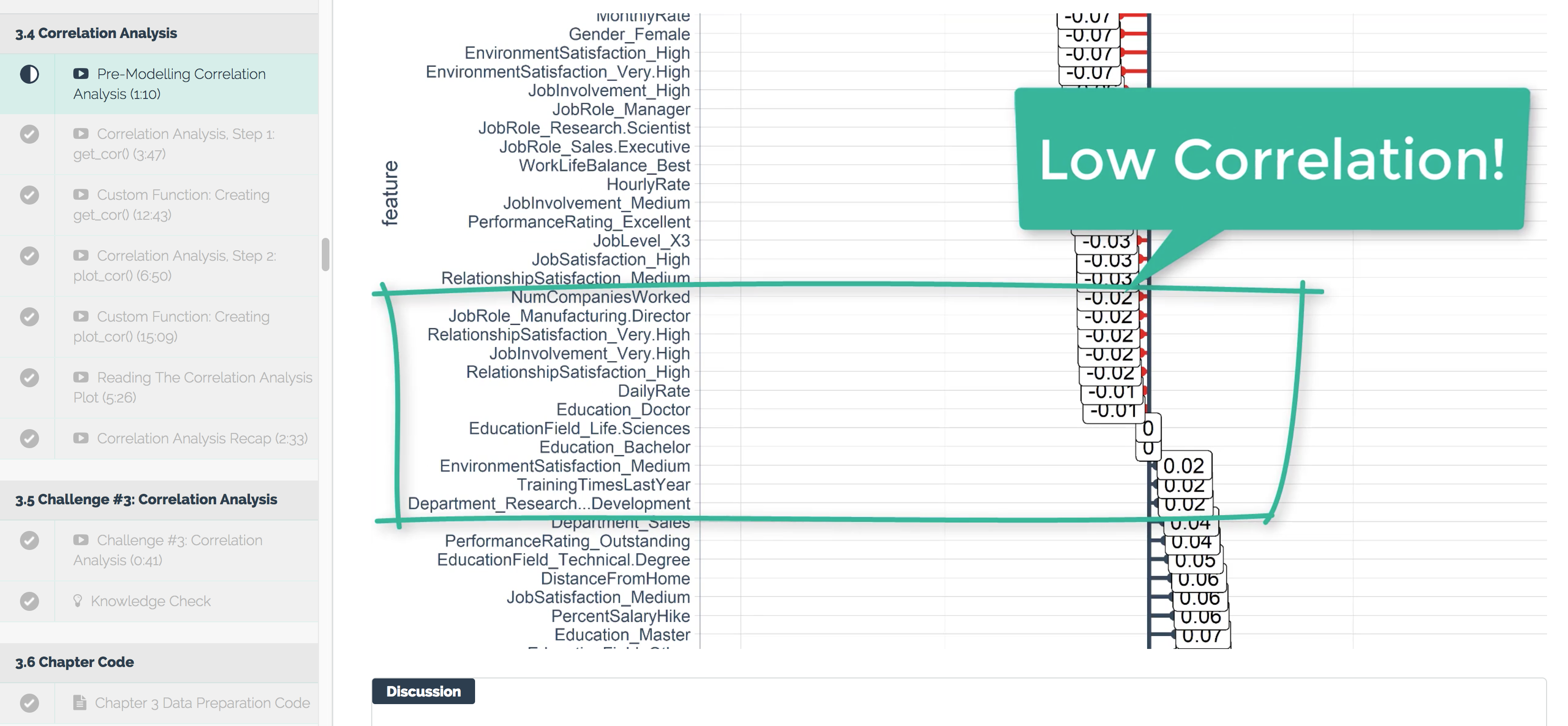Click video icon for Correlation Analysis Step 1

[x=81, y=133]
